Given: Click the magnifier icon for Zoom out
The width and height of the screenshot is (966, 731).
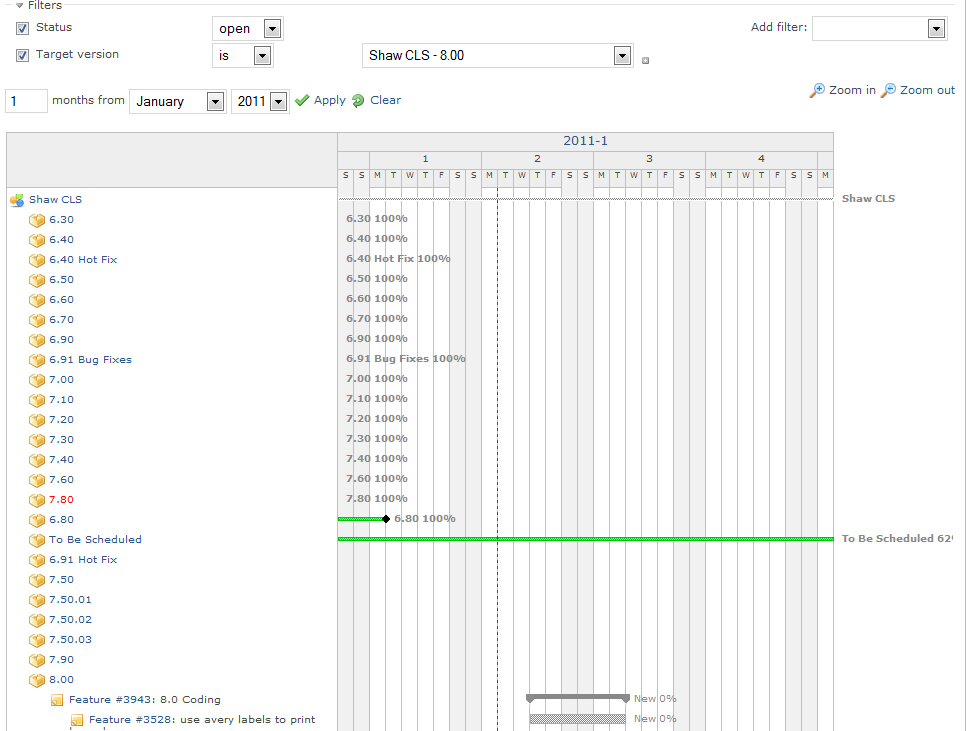Looking at the screenshot, I should click(x=888, y=91).
